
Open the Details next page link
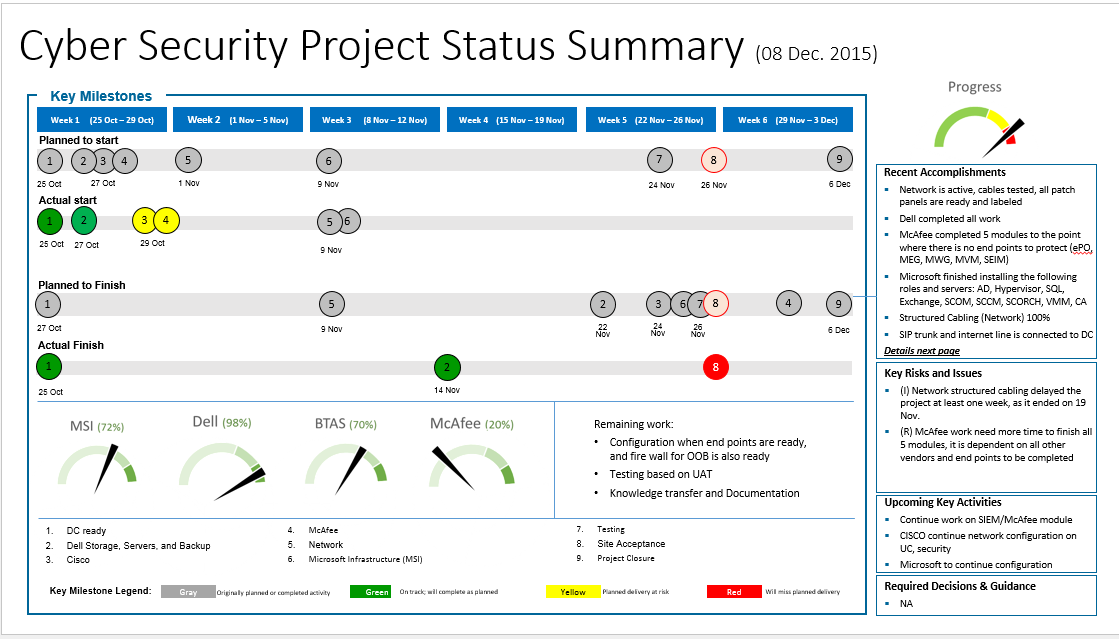tap(922, 351)
